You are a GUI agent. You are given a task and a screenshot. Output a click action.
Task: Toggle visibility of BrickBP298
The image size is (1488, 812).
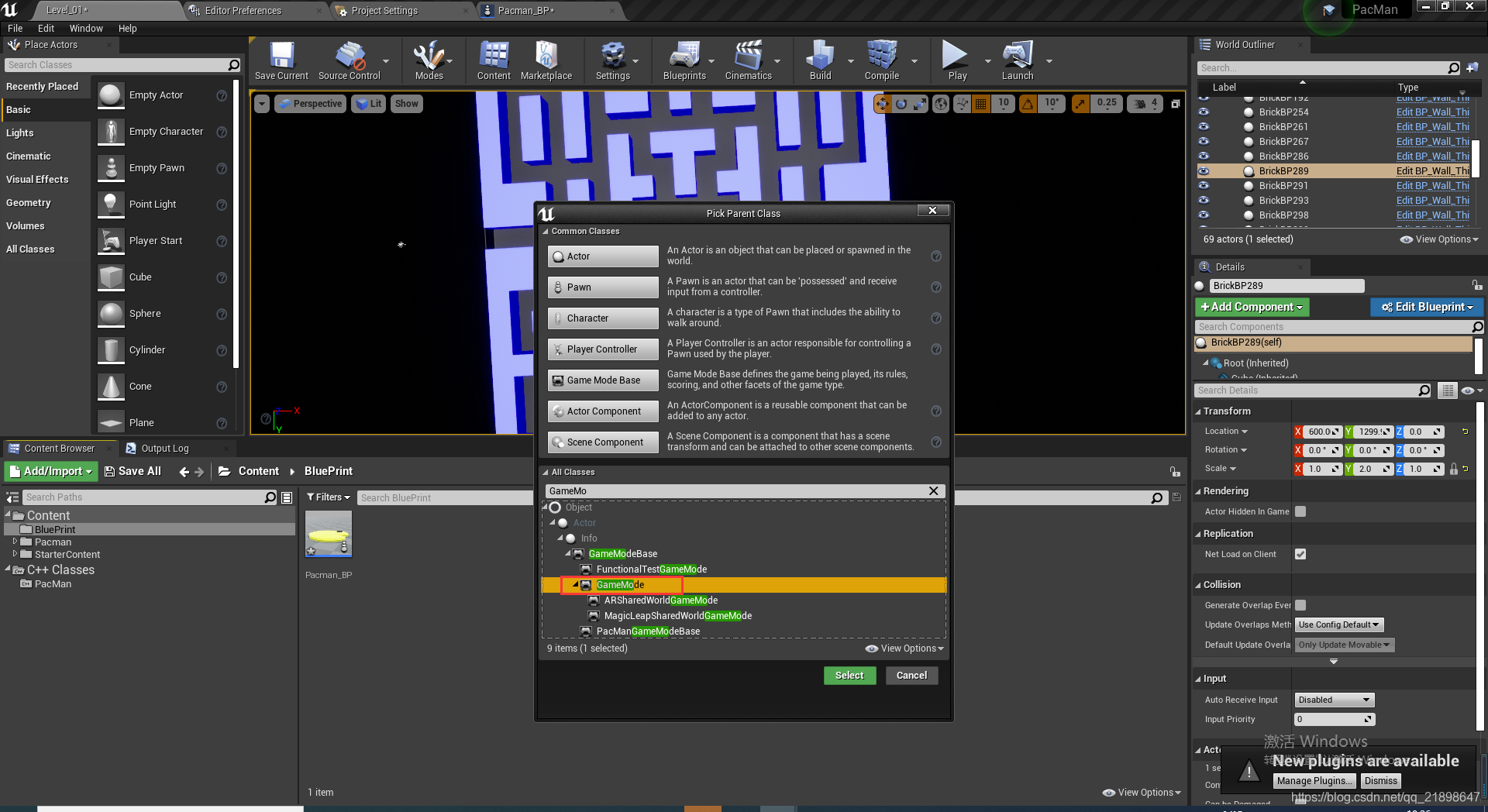click(x=1204, y=215)
